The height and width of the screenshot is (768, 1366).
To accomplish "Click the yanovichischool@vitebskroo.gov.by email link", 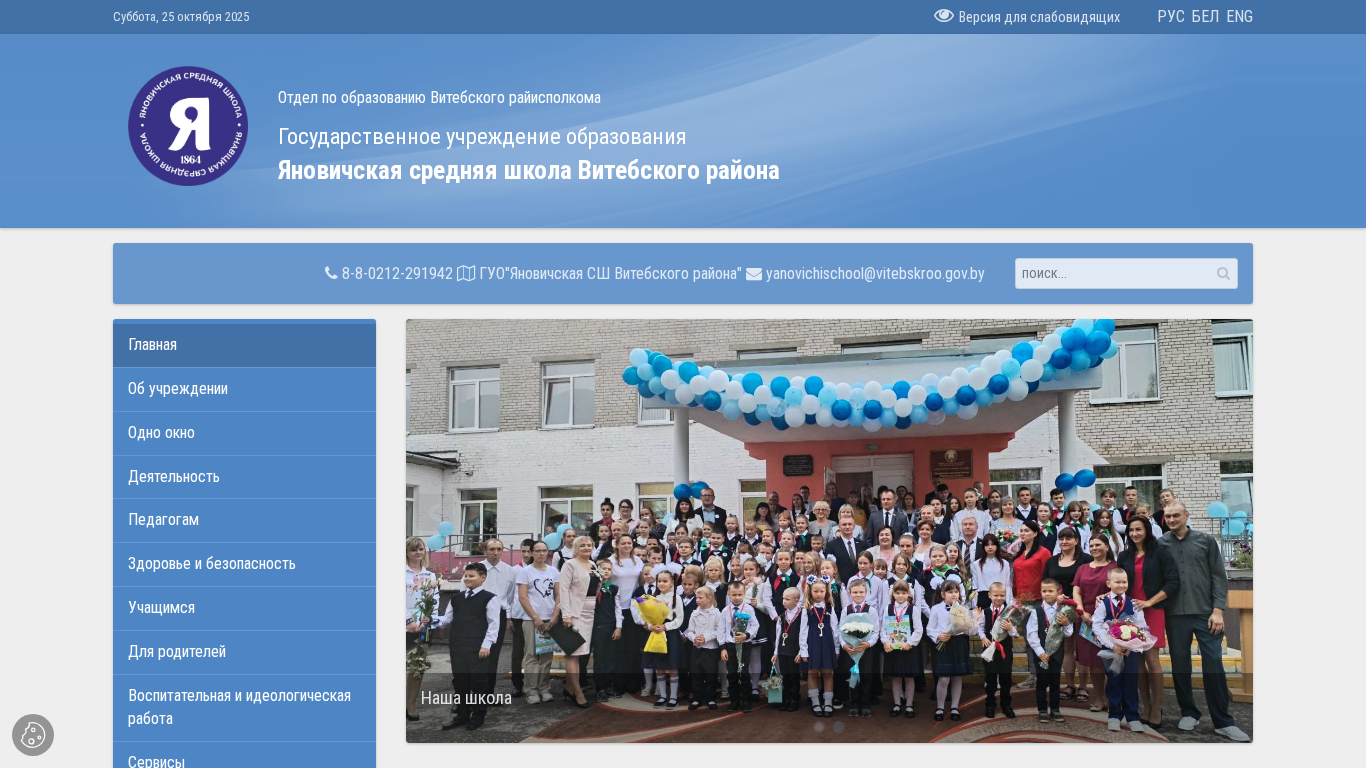I will [x=875, y=274].
